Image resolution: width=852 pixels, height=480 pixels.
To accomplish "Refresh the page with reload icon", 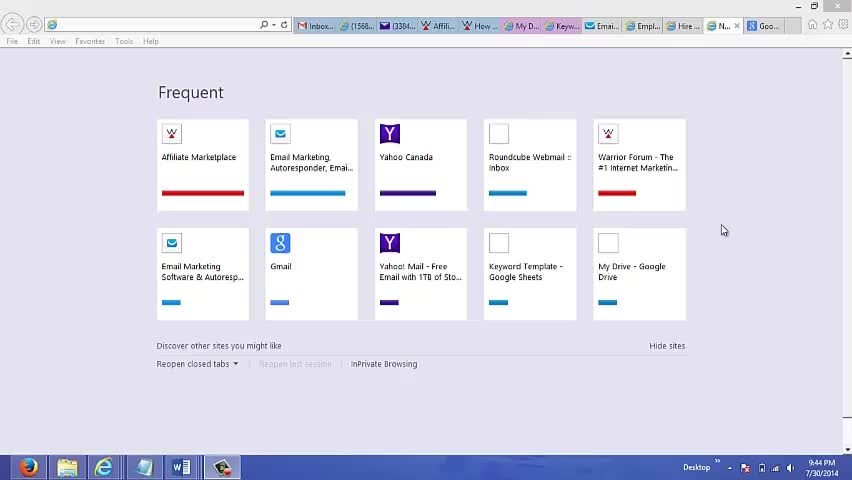I will pyautogui.click(x=284, y=24).
